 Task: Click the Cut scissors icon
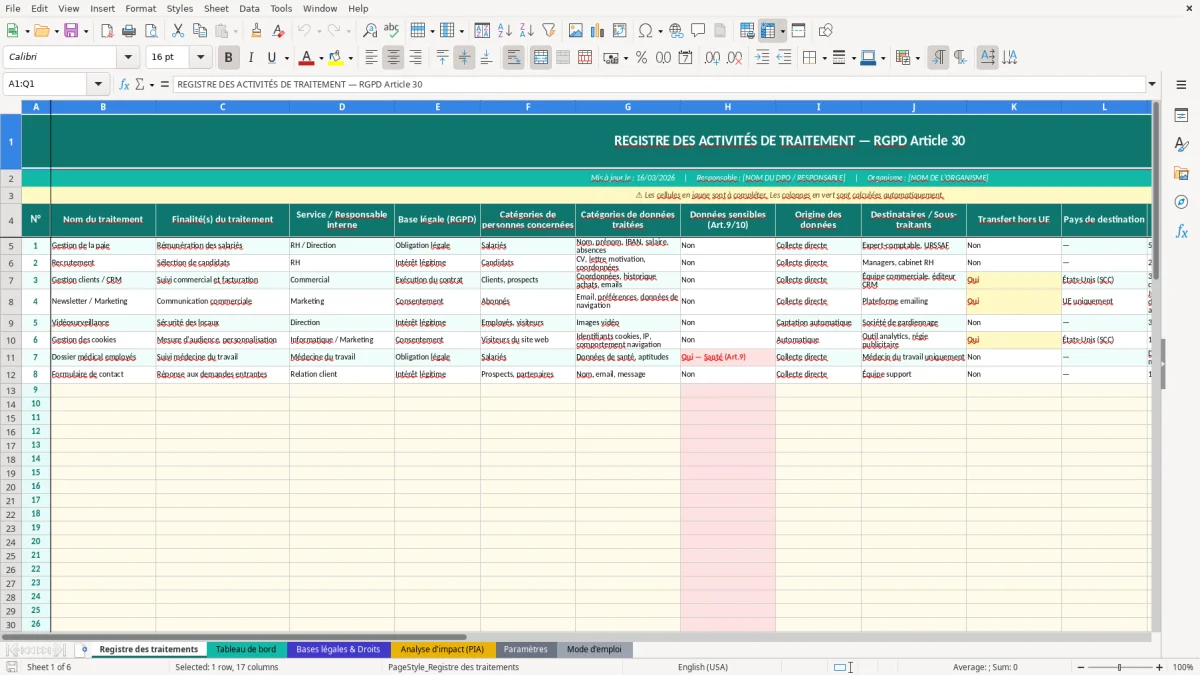click(x=180, y=31)
